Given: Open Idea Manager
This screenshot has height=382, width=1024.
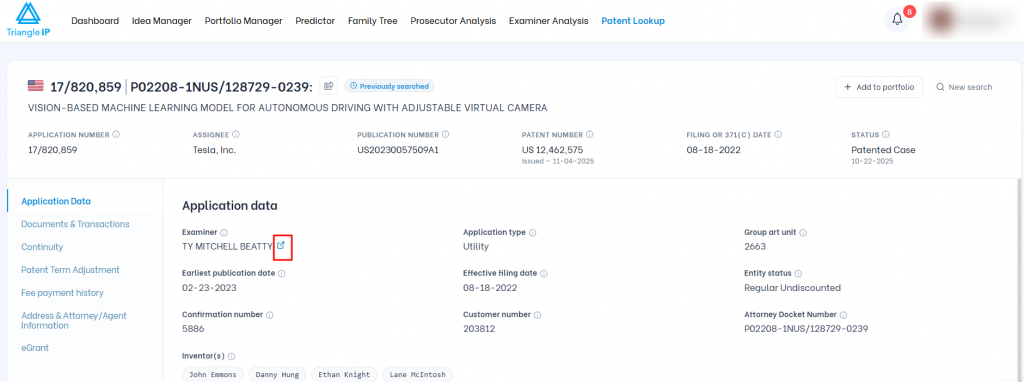Looking at the screenshot, I should (162, 21).
